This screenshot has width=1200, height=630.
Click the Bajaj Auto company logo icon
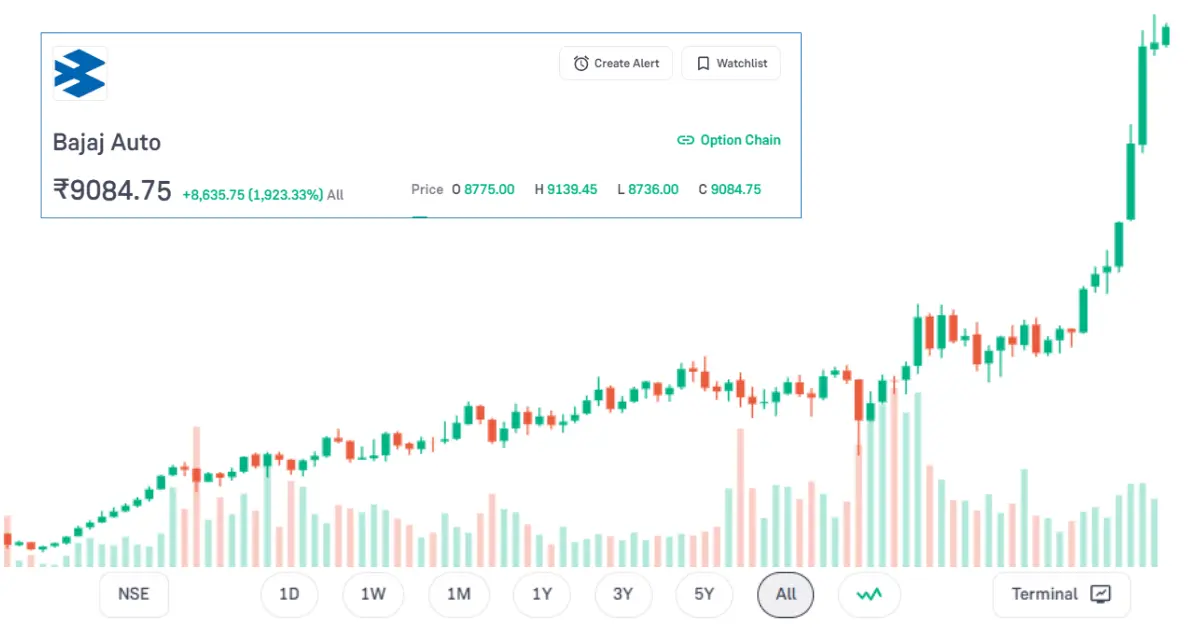[x=80, y=73]
